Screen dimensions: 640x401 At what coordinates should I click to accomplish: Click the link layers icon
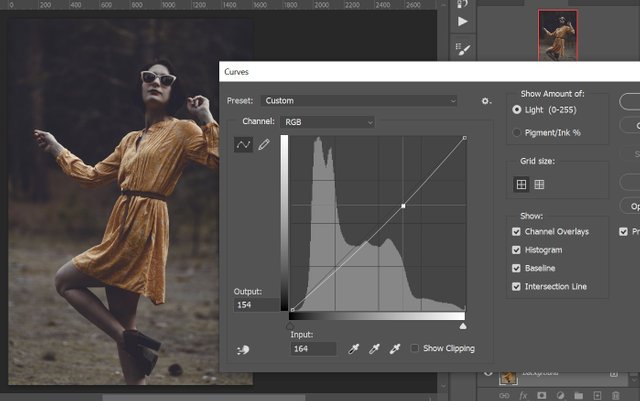tap(504, 395)
